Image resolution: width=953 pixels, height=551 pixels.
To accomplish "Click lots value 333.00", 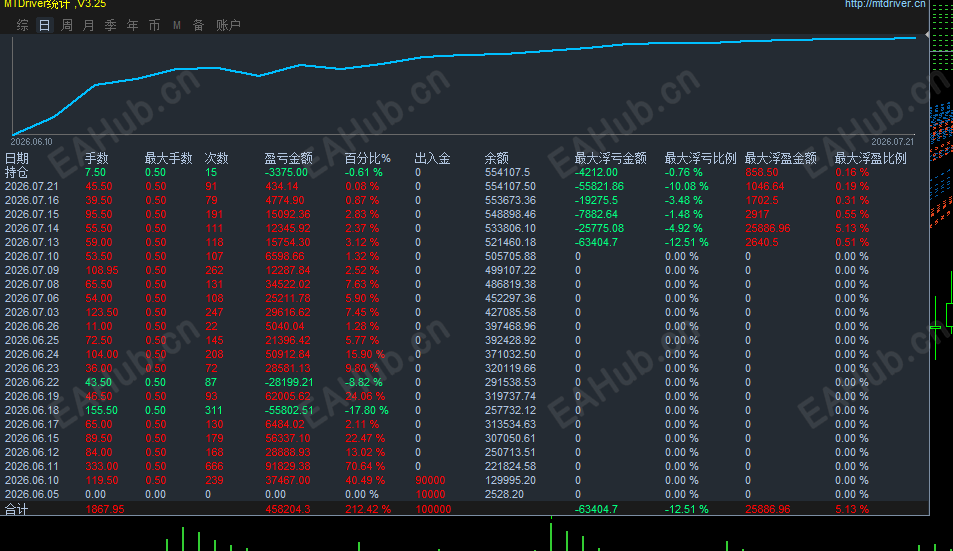I will (102, 466).
